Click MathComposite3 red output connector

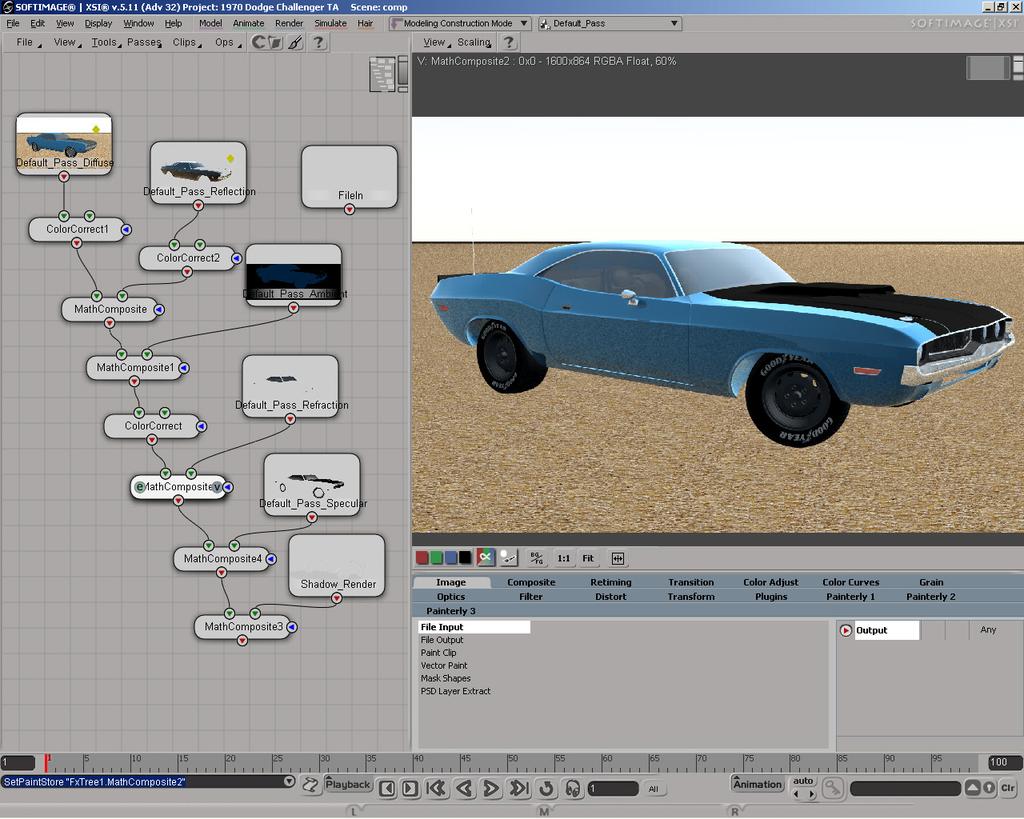click(x=242, y=641)
